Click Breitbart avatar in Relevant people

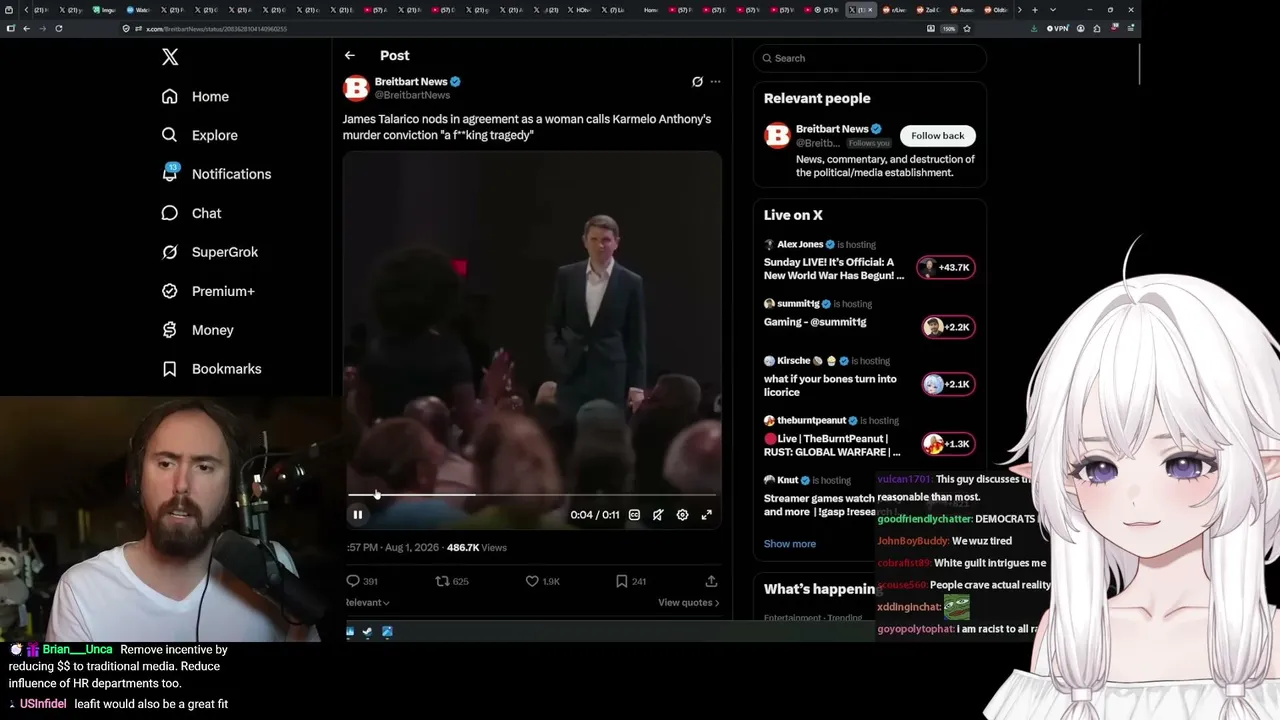tap(777, 136)
